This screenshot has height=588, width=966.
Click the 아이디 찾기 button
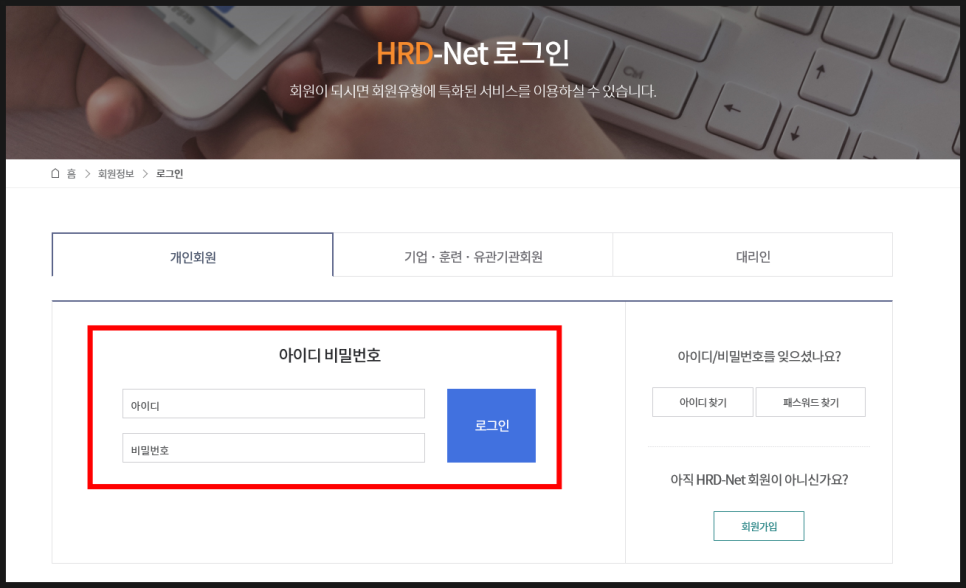click(703, 402)
